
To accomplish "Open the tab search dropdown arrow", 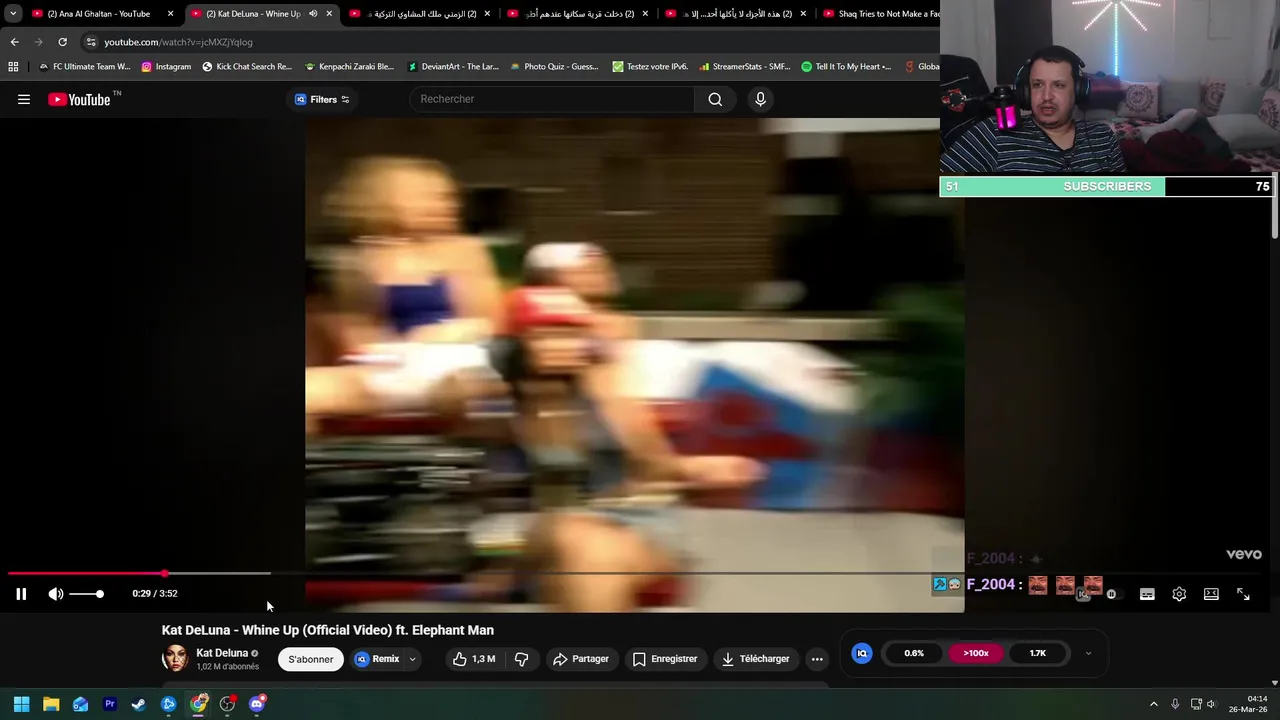I will [x=12, y=13].
